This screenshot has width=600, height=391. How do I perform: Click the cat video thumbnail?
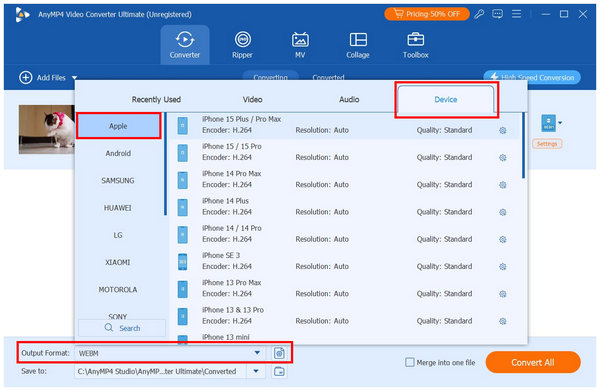coord(47,129)
